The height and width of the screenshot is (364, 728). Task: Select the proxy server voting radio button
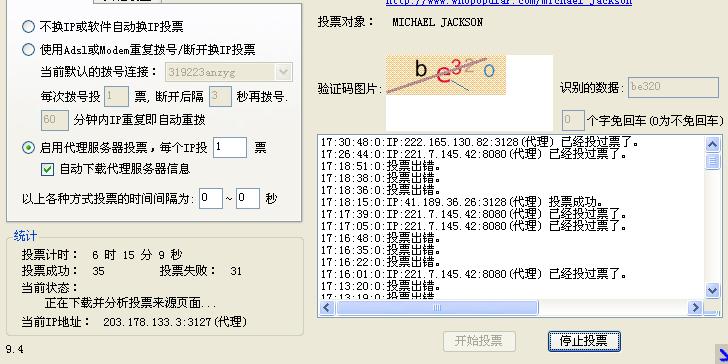click(28, 148)
